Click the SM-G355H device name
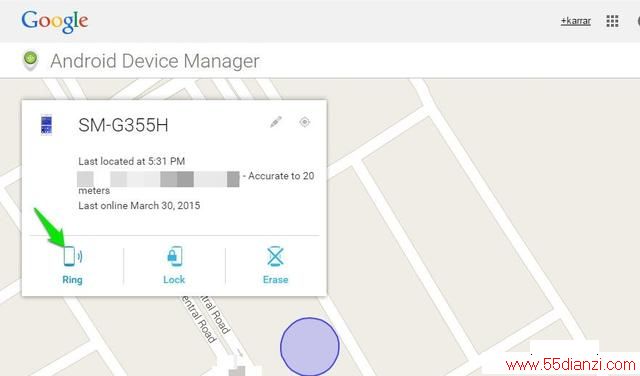 coord(123,125)
